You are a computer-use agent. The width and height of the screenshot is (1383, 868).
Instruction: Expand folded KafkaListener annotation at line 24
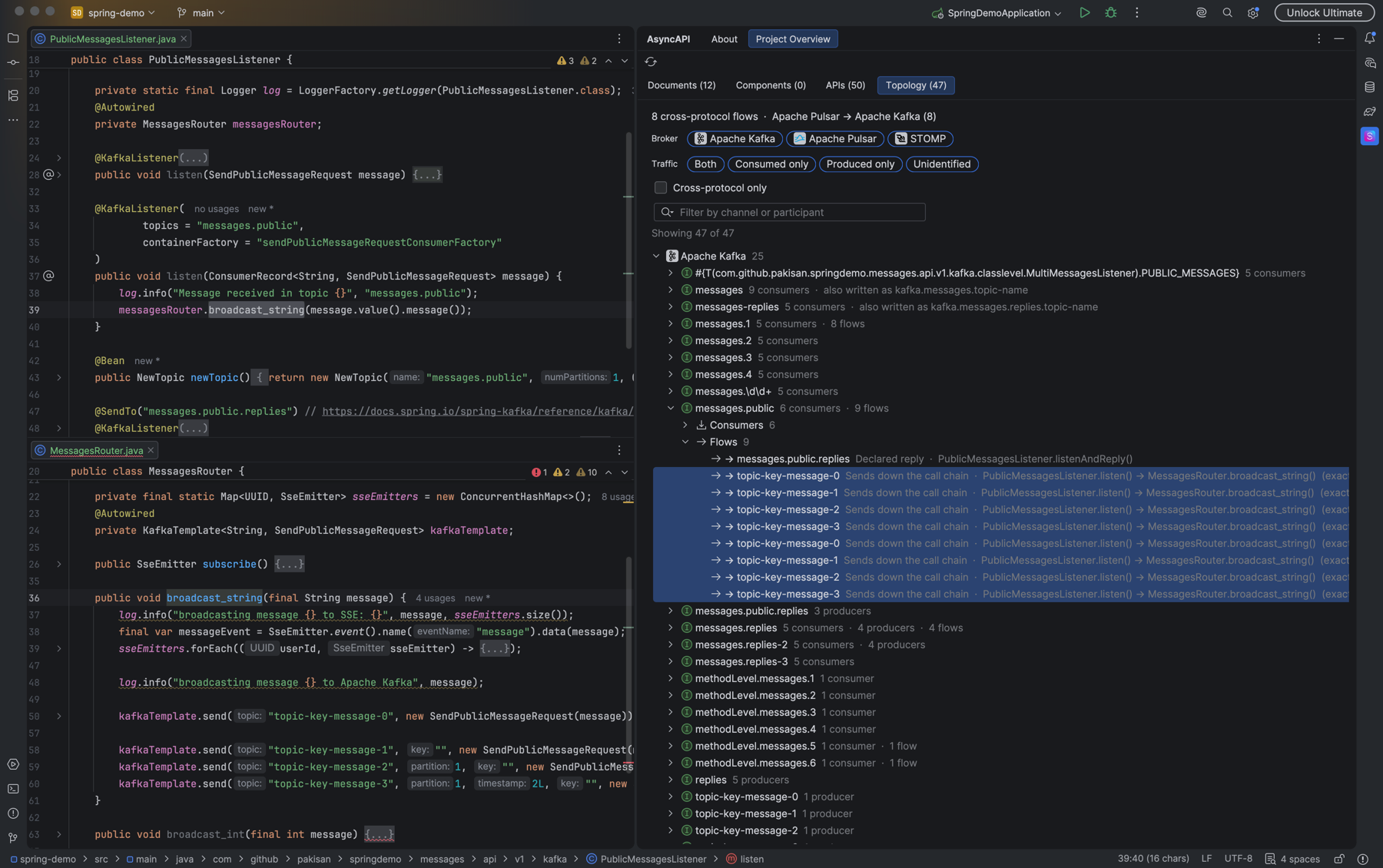click(59, 157)
